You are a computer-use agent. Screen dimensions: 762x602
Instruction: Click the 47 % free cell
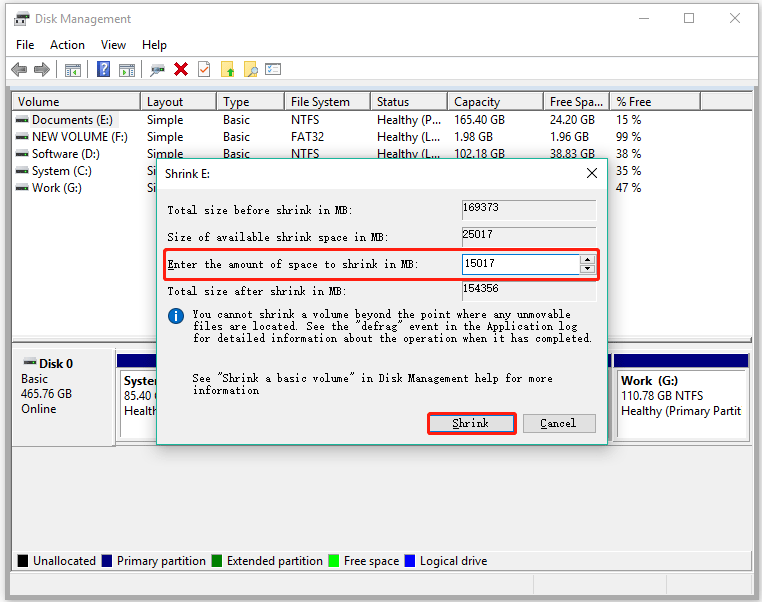click(x=628, y=188)
